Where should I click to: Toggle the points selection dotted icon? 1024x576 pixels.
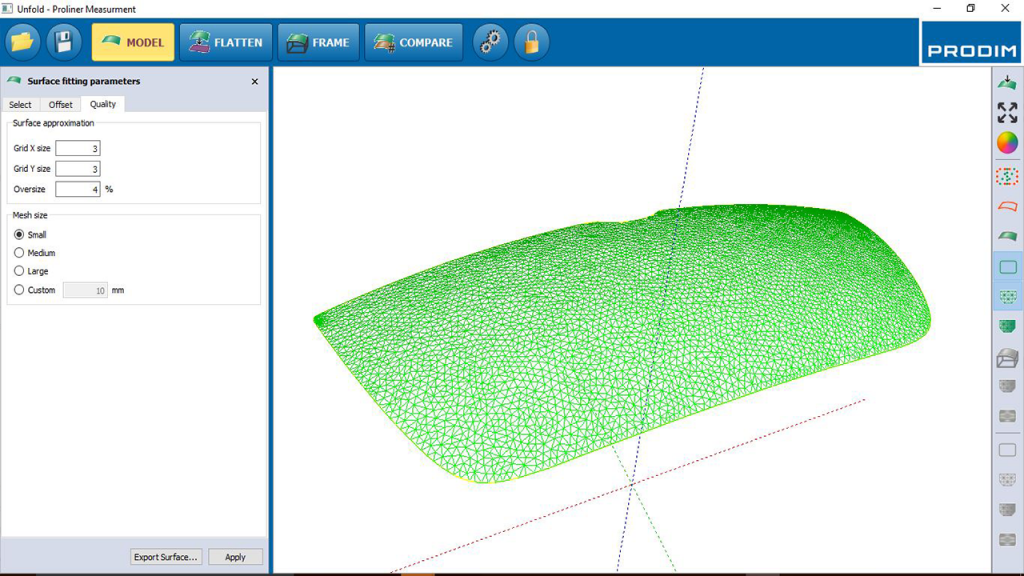[x=1007, y=176]
